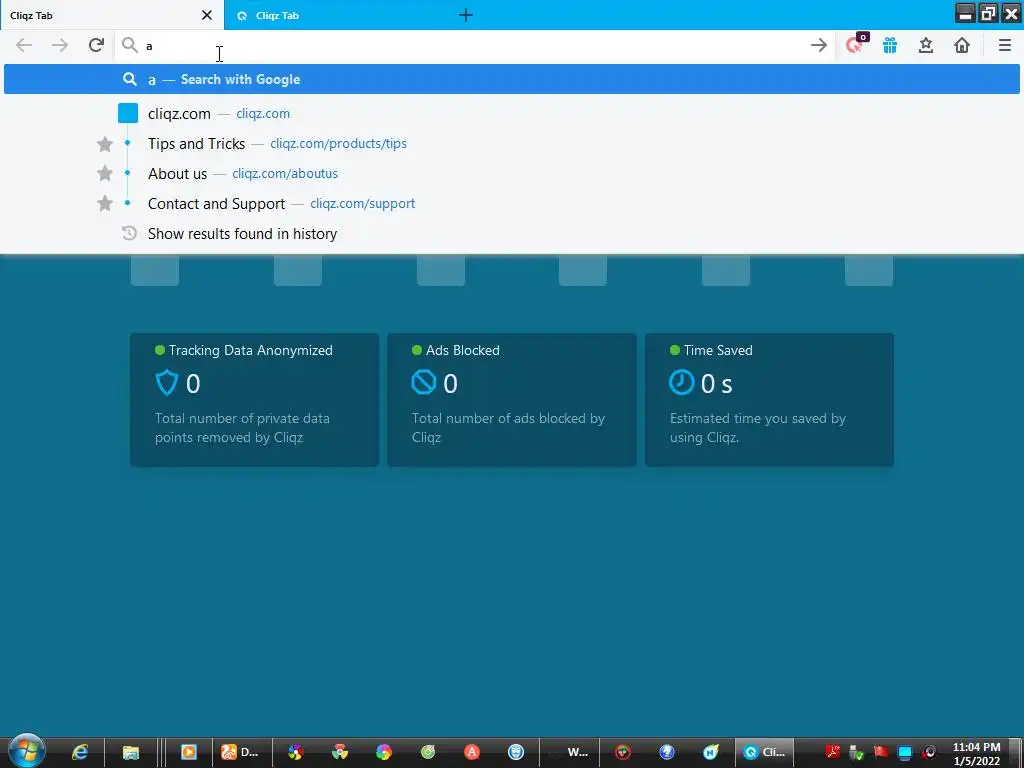This screenshot has height=768, width=1024.
Task: Open the orange media player taskbar icon
Action: click(x=189, y=752)
